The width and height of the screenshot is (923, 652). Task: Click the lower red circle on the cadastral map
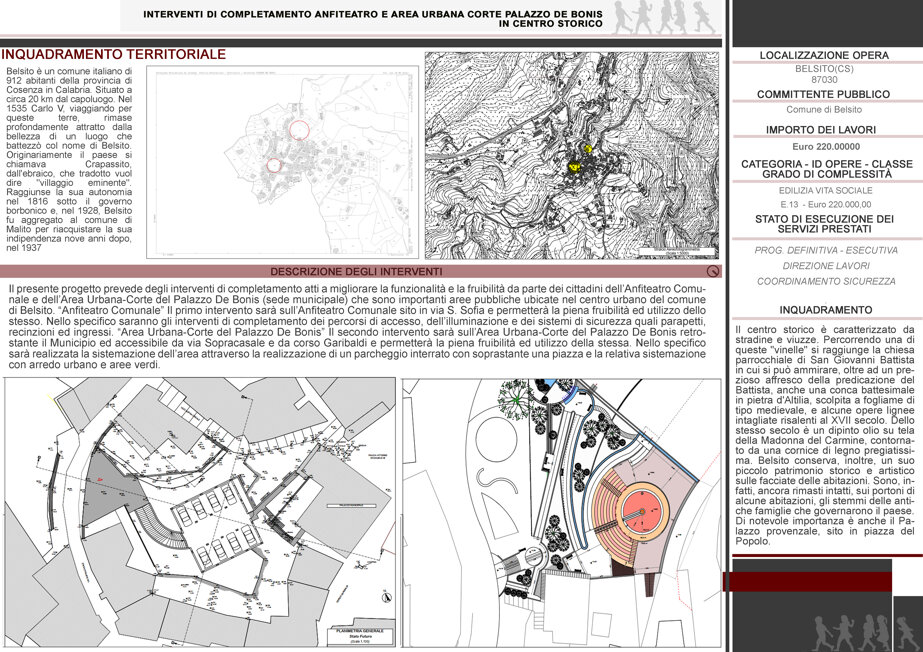(274, 165)
